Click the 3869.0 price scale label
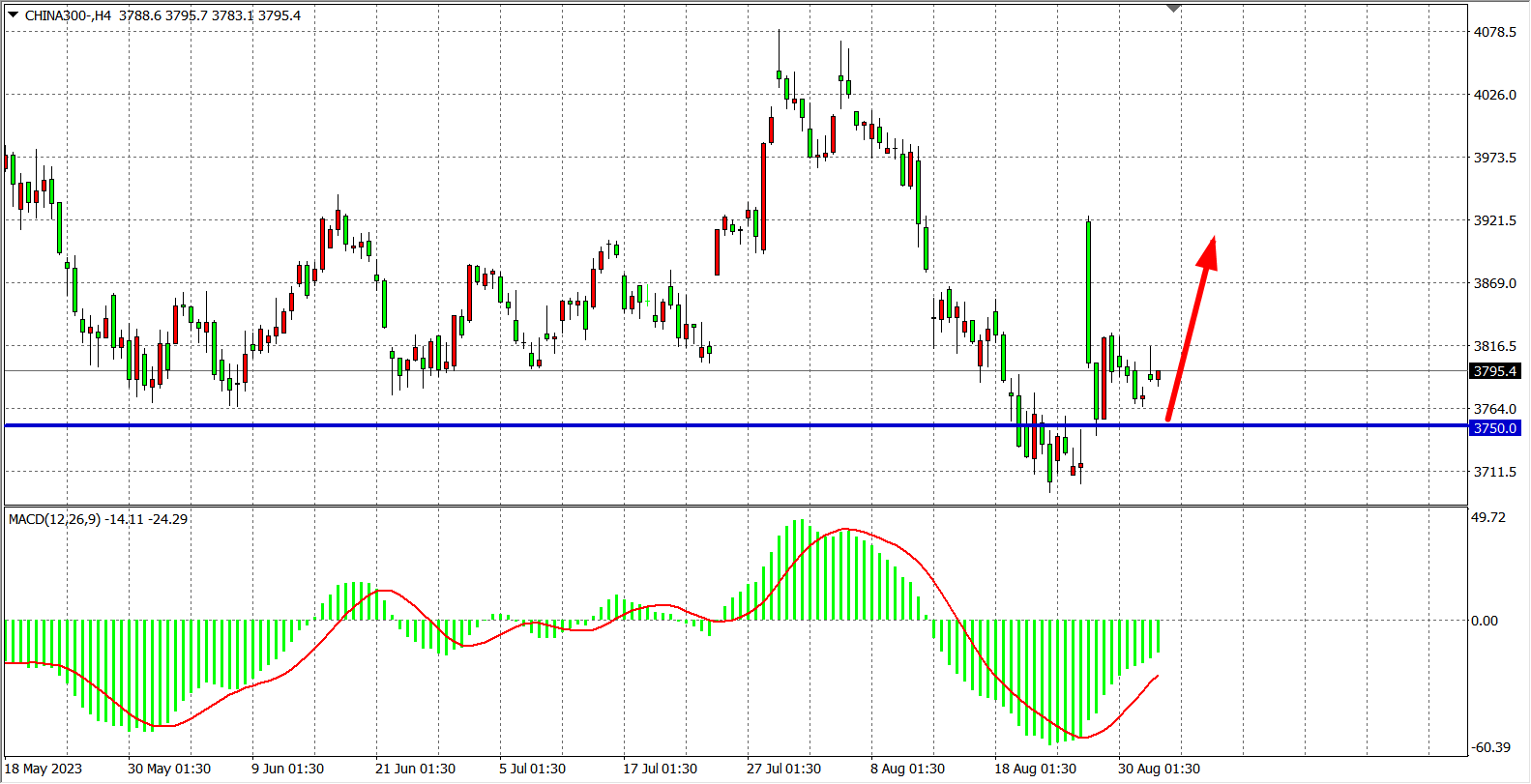The height and width of the screenshot is (784, 1531). pos(1494,283)
